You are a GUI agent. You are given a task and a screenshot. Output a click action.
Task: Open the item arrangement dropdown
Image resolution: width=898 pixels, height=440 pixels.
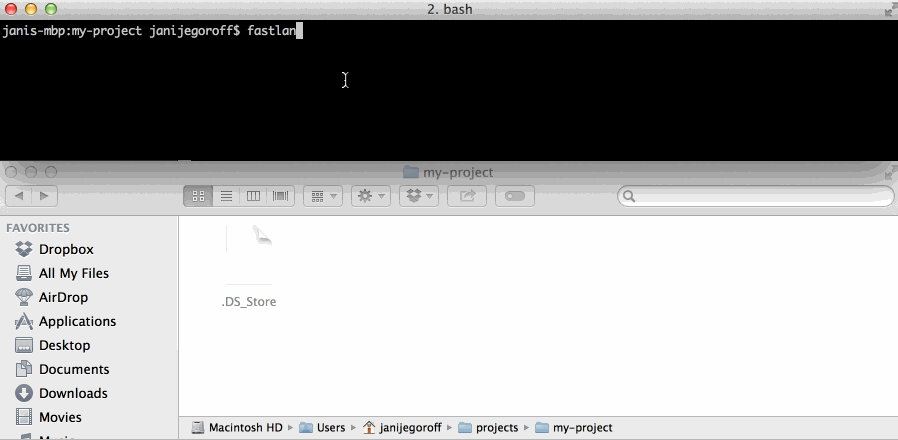click(323, 196)
